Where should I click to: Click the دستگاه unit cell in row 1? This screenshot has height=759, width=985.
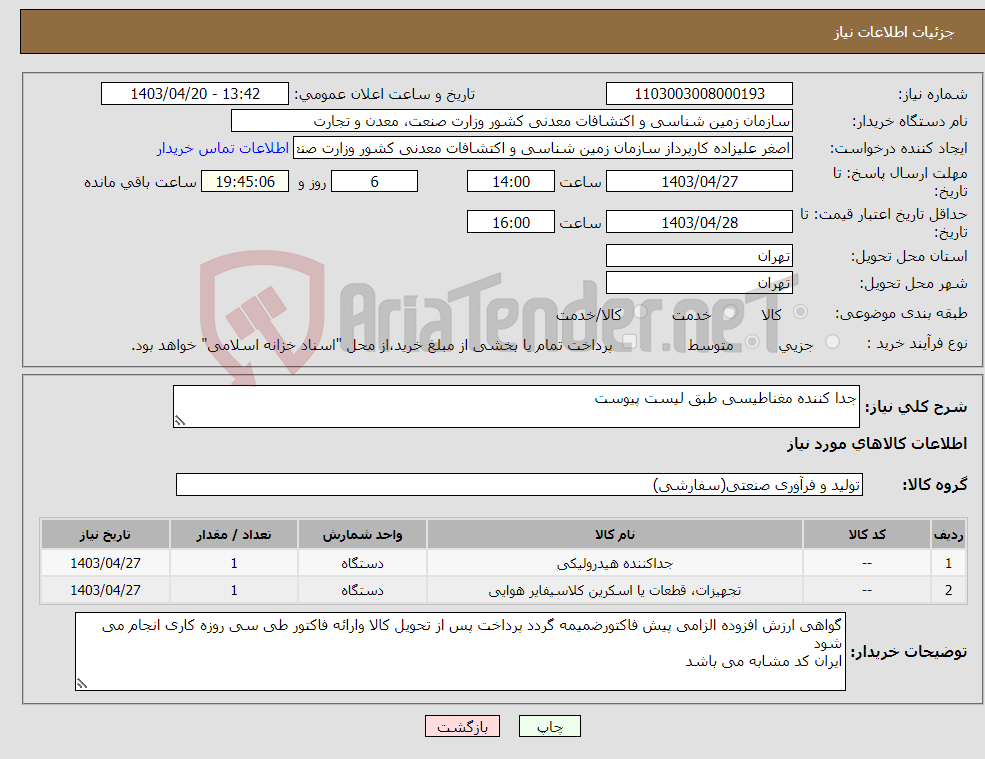(362, 563)
